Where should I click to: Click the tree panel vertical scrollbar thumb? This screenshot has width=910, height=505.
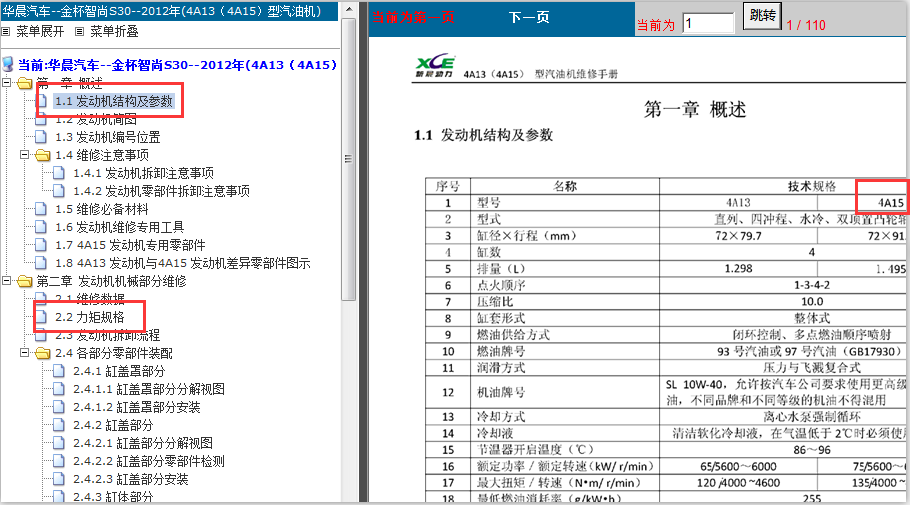349,158
